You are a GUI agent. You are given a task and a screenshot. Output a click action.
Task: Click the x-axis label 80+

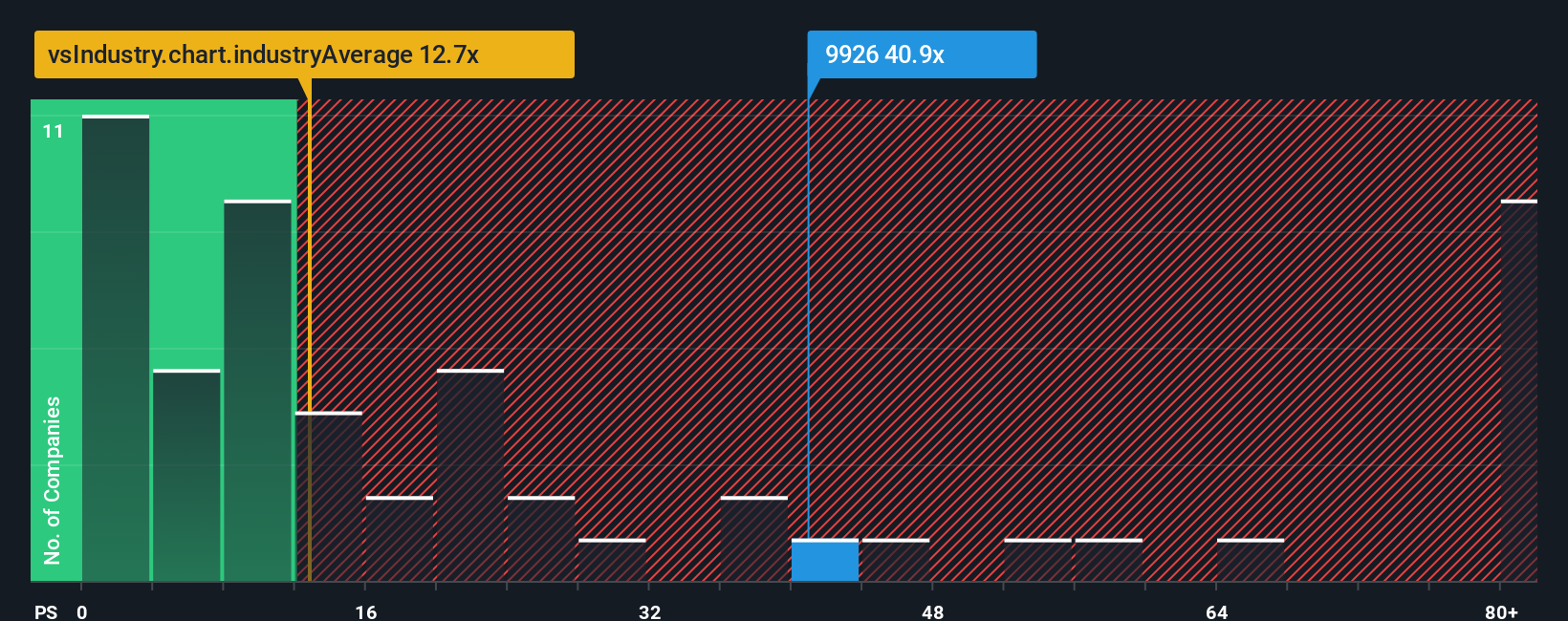[x=1502, y=611]
